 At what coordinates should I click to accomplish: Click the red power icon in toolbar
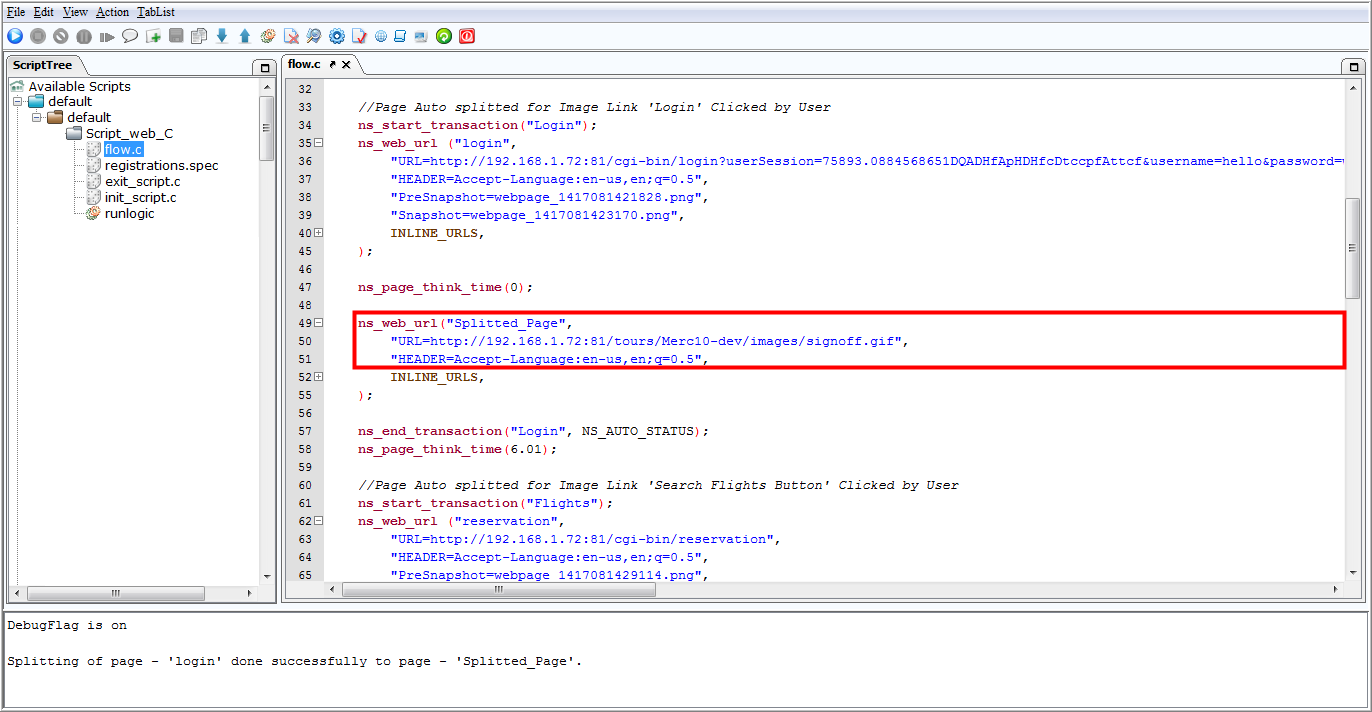[x=467, y=36]
